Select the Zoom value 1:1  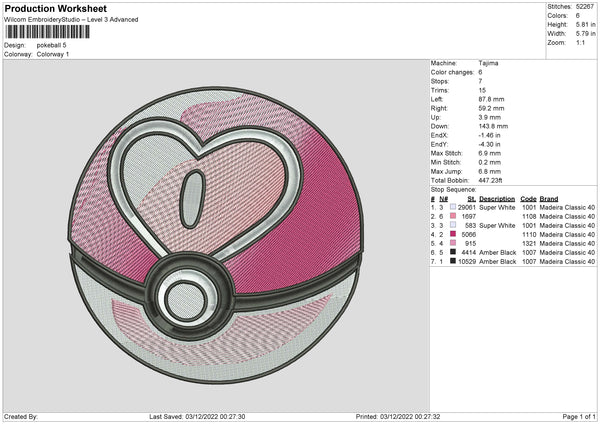pyautogui.click(x=580, y=43)
